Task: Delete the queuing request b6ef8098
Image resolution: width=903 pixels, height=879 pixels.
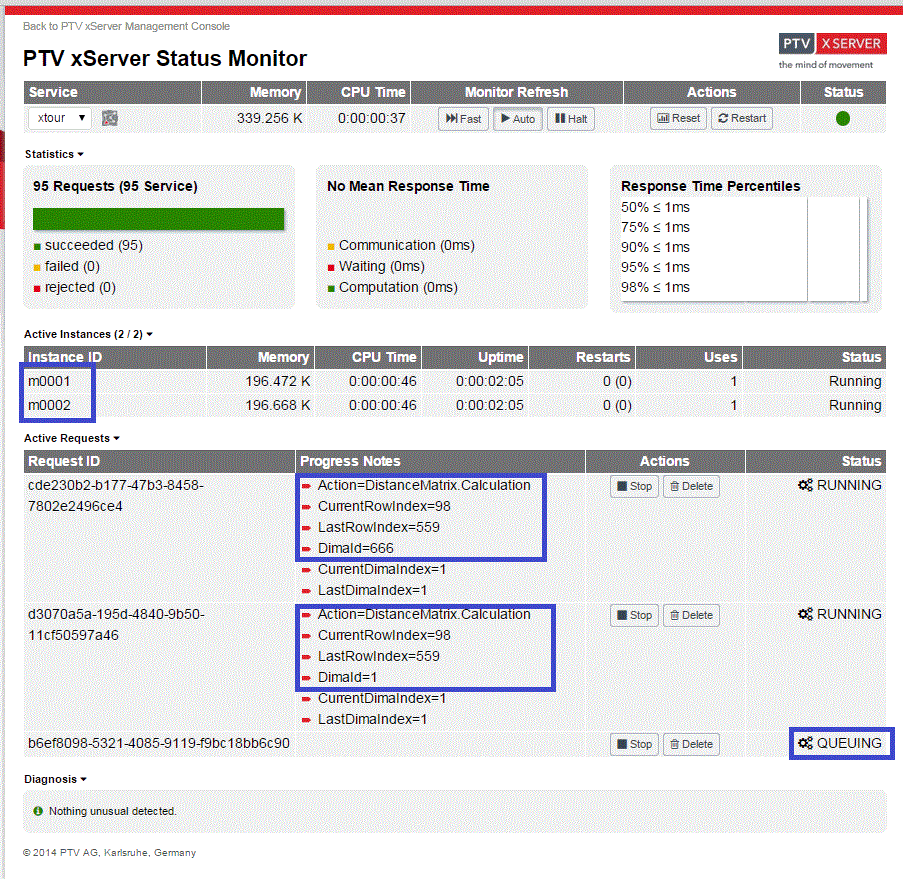Action: [x=690, y=744]
